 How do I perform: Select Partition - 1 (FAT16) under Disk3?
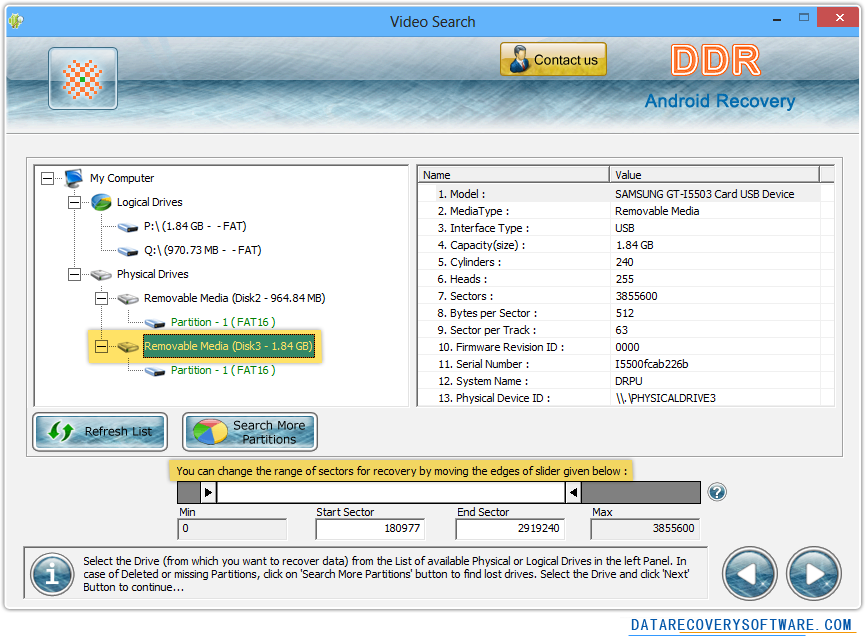(x=223, y=370)
